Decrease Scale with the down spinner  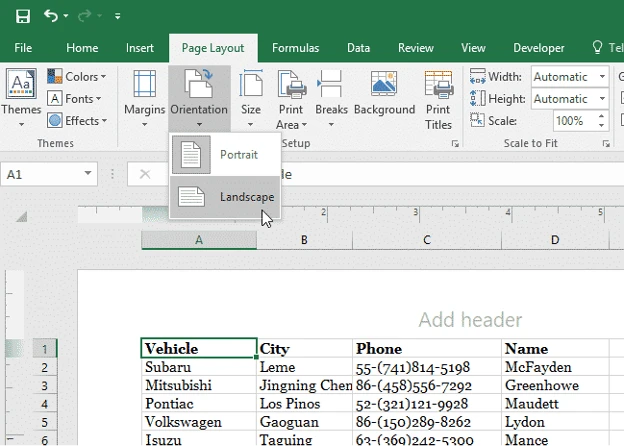coord(601,125)
